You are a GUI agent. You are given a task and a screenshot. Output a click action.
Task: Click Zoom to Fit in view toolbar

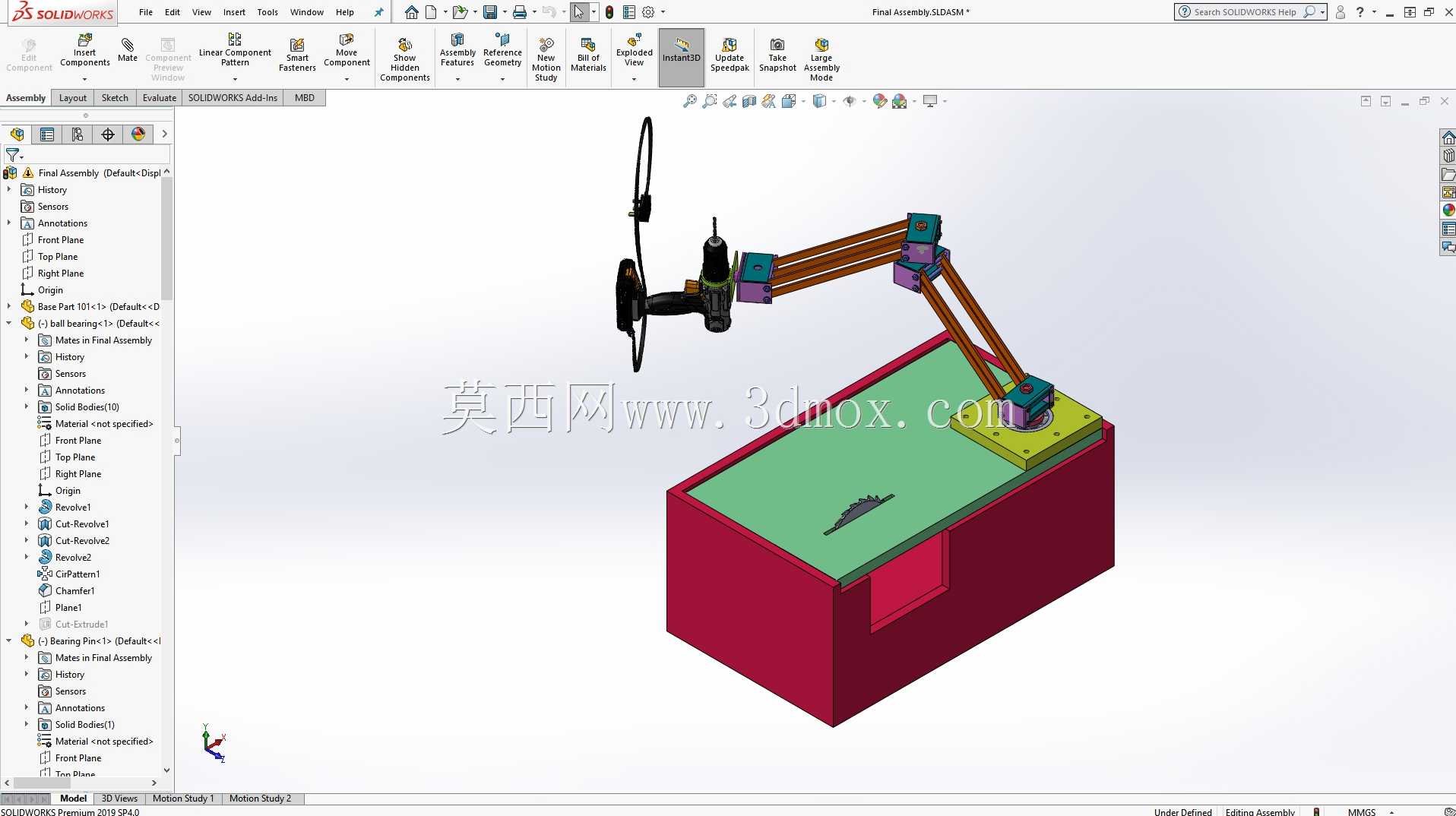tap(689, 101)
